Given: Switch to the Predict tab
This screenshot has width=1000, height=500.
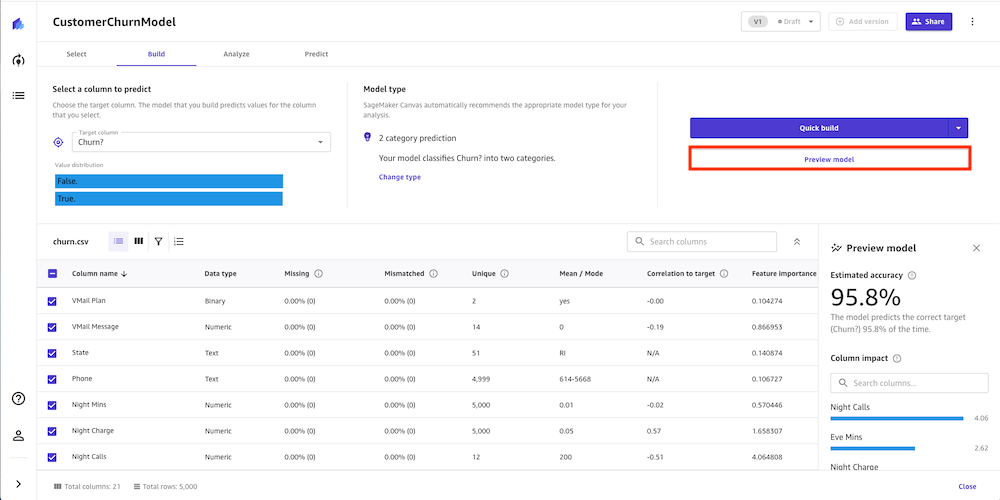Looking at the screenshot, I should click(x=316, y=54).
